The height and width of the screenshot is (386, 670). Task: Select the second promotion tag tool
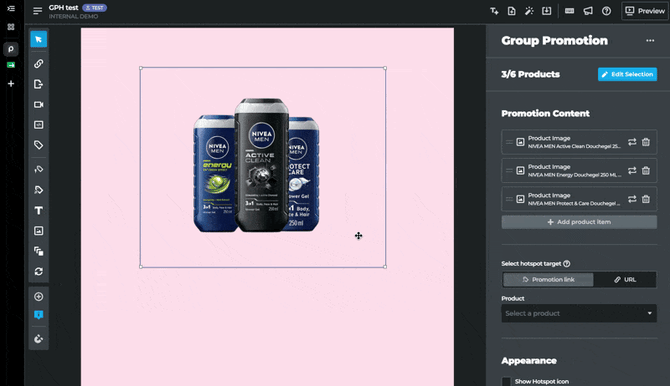[x=38, y=190]
